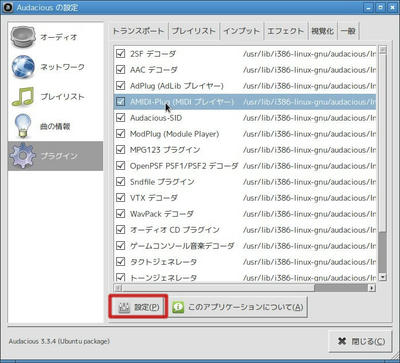Select the タクトジェネレータ row name
The image size is (400, 363).
pos(163,262)
